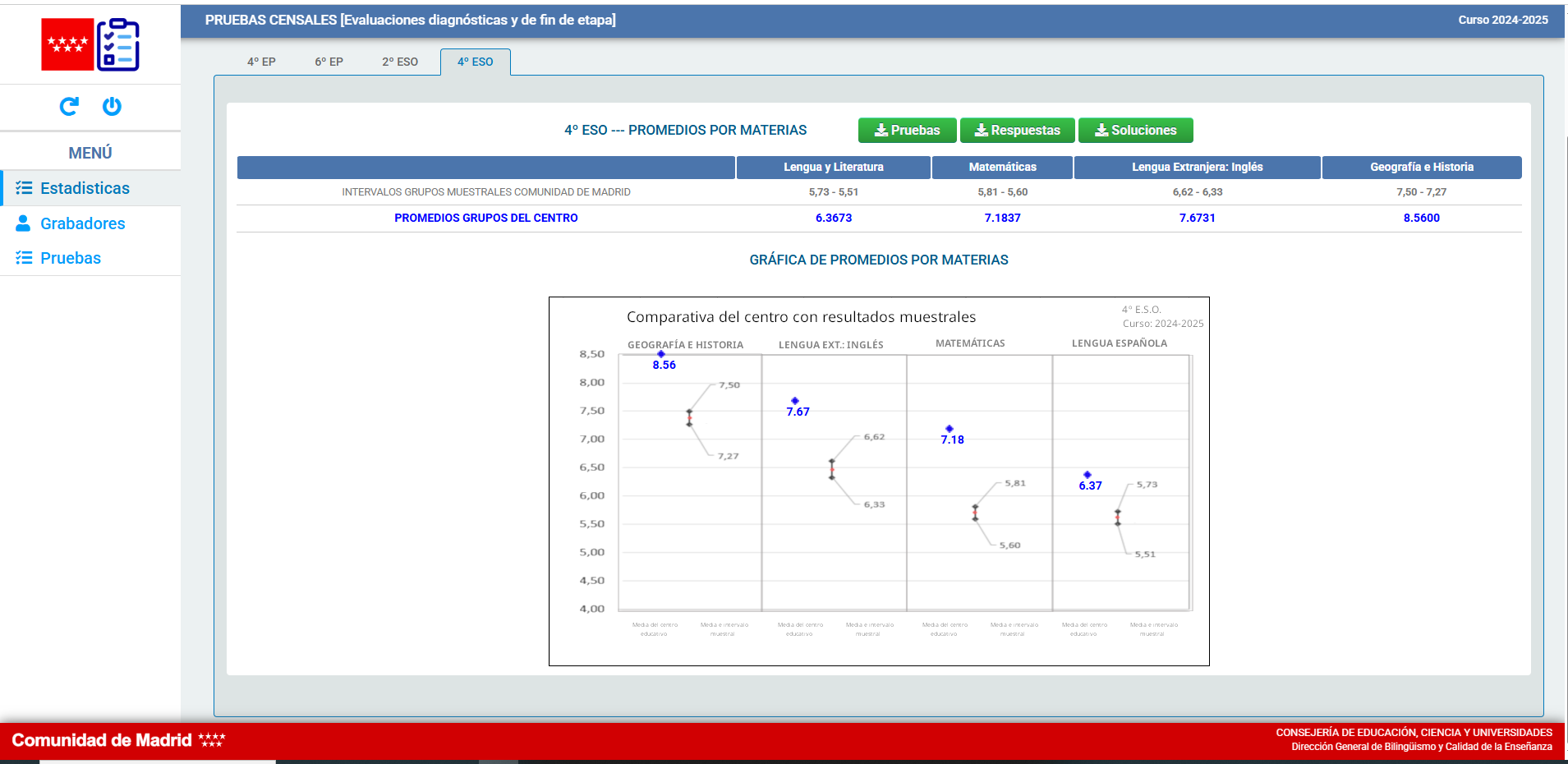
Task: Go to Pruebas in the sidebar menu
Action: [71, 258]
